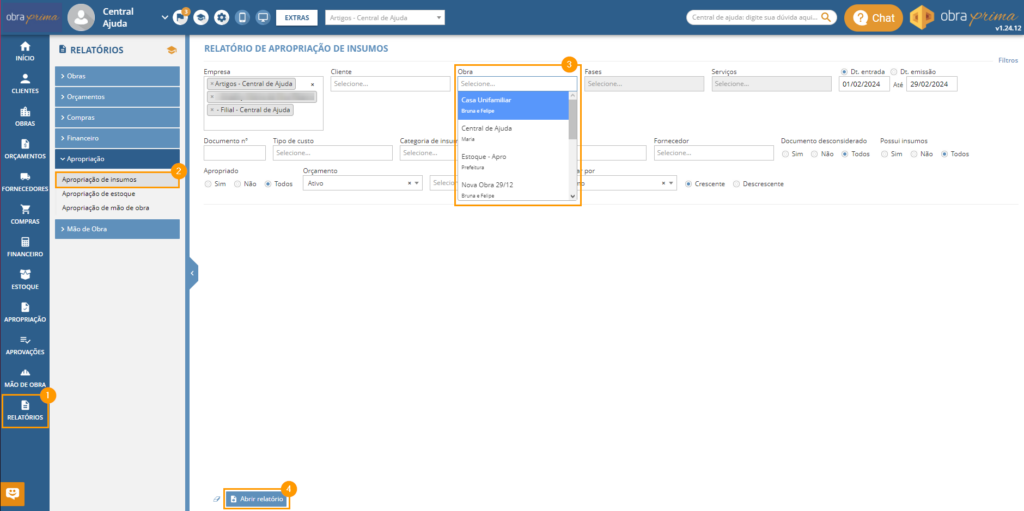Select the Dt. entrada radio button
This screenshot has height=511, width=1024.
tap(844, 71)
